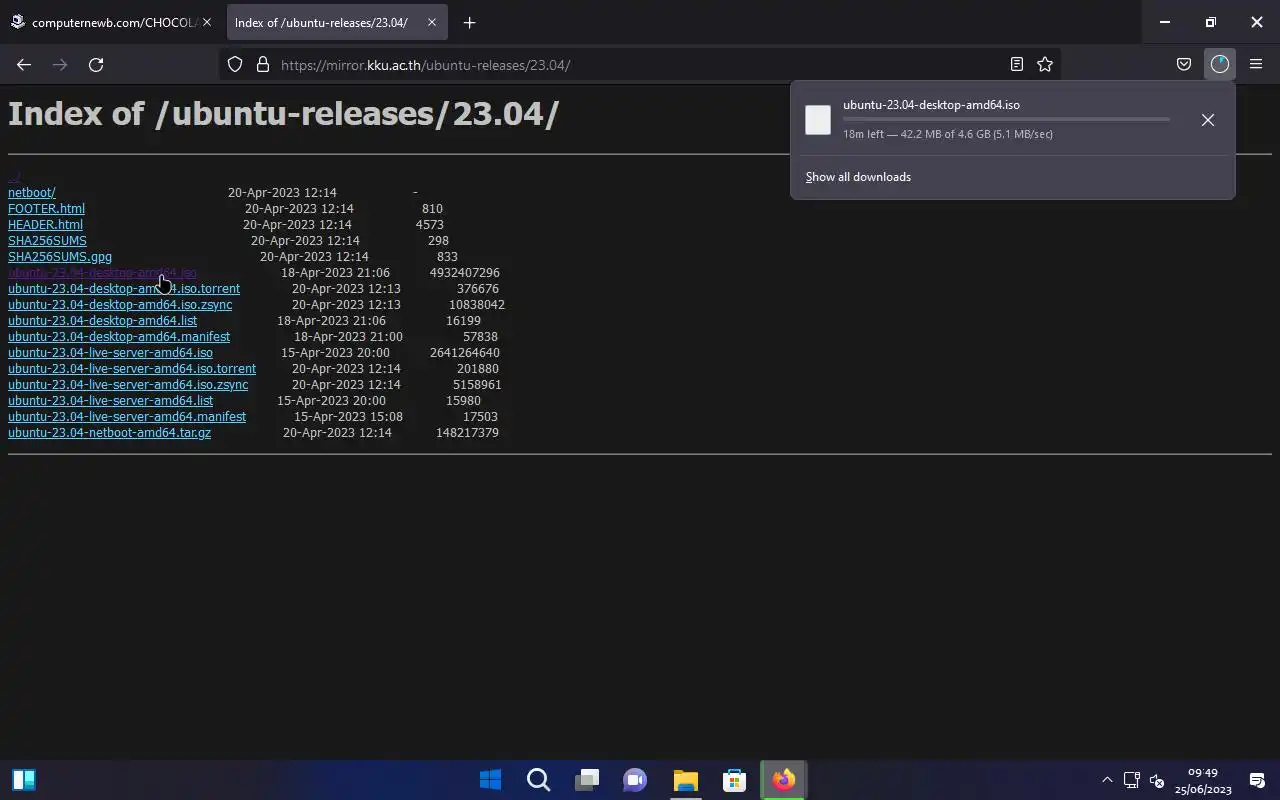
Task: Go back to the previous page
Action: 24,65
